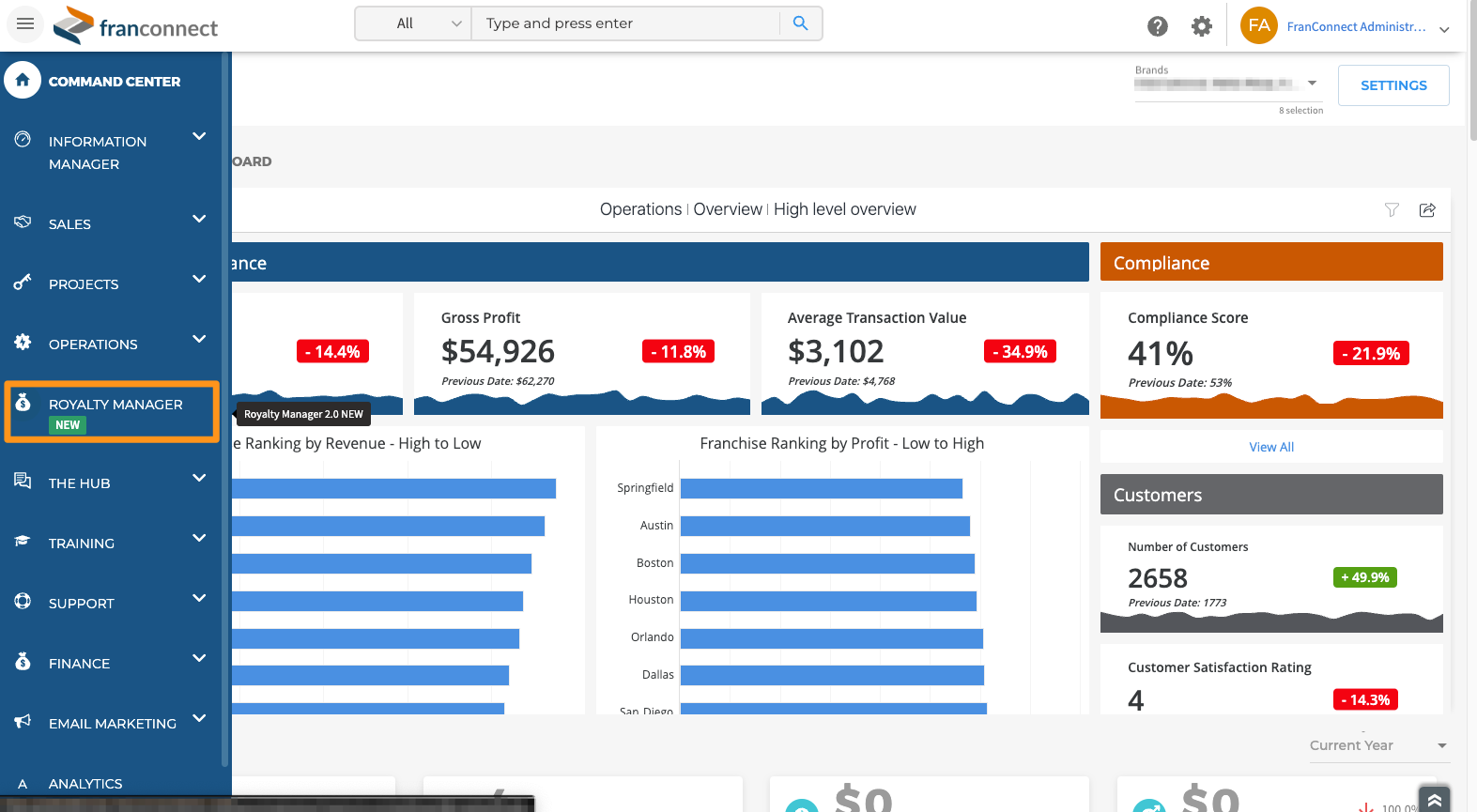This screenshot has height=812, width=1477.
Task: Click the 'Operations | Overview | High level overview' title
Action: click(758, 209)
